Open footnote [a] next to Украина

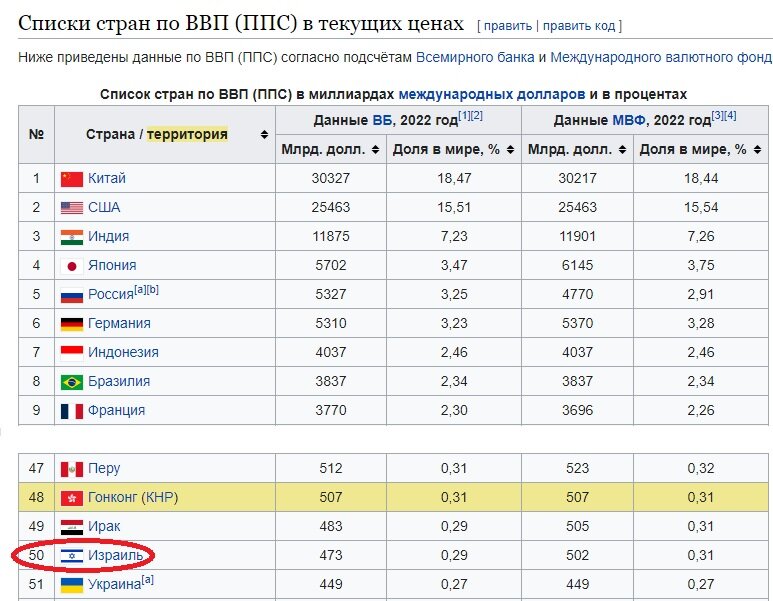tap(148, 580)
